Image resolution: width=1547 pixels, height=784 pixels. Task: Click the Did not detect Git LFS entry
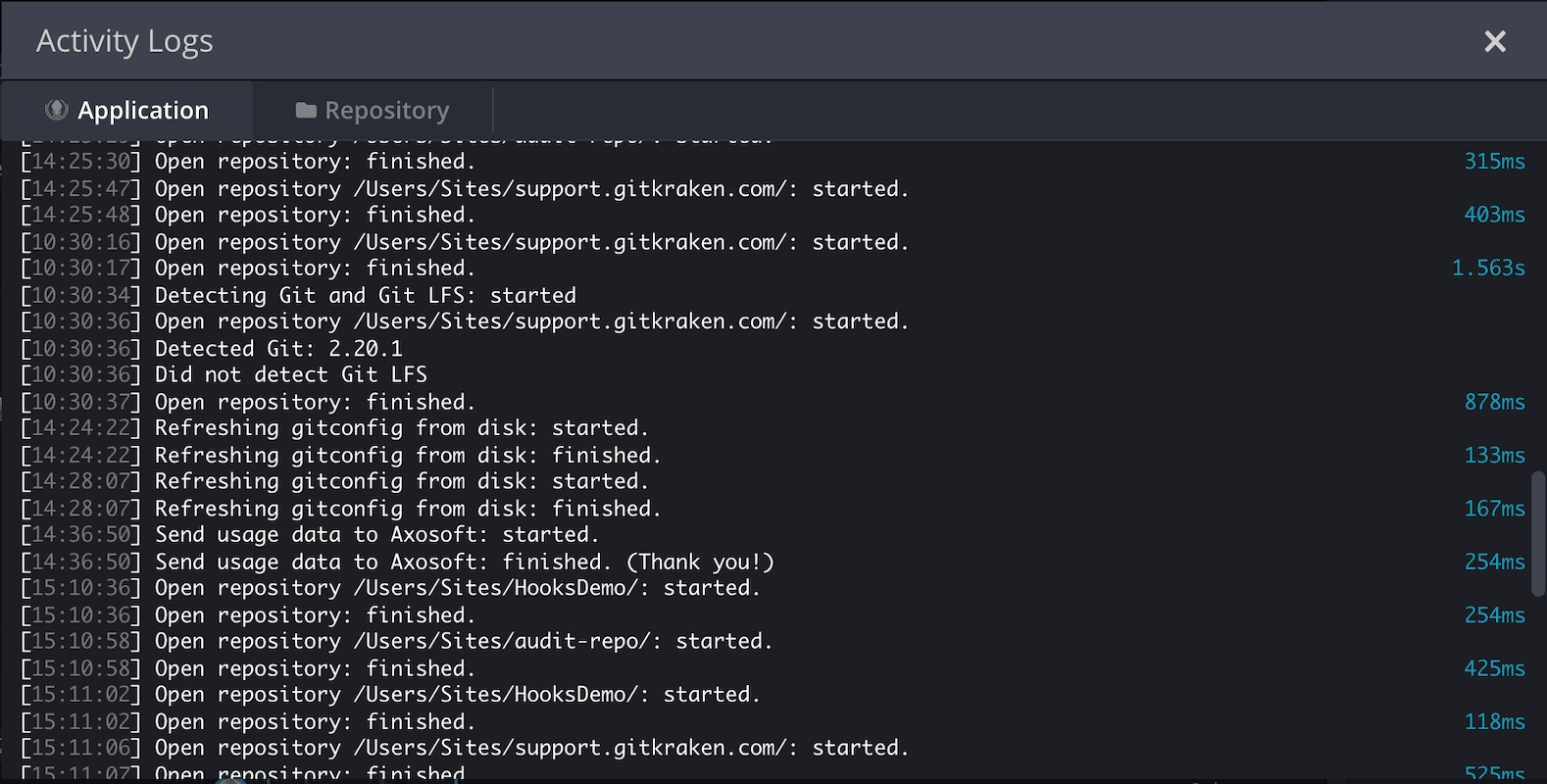point(290,373)
